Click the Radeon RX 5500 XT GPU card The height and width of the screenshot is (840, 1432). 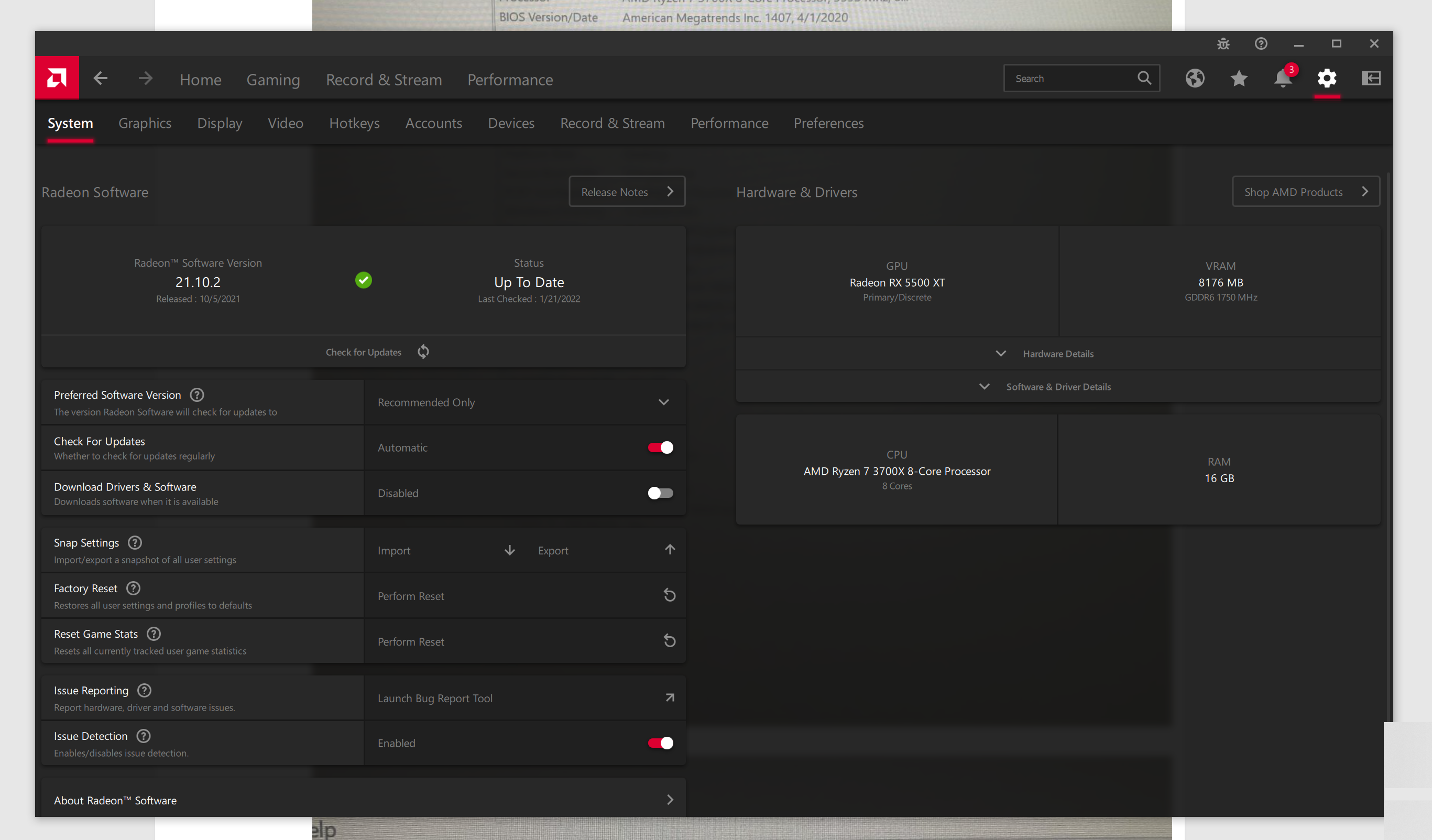[897, 281]
